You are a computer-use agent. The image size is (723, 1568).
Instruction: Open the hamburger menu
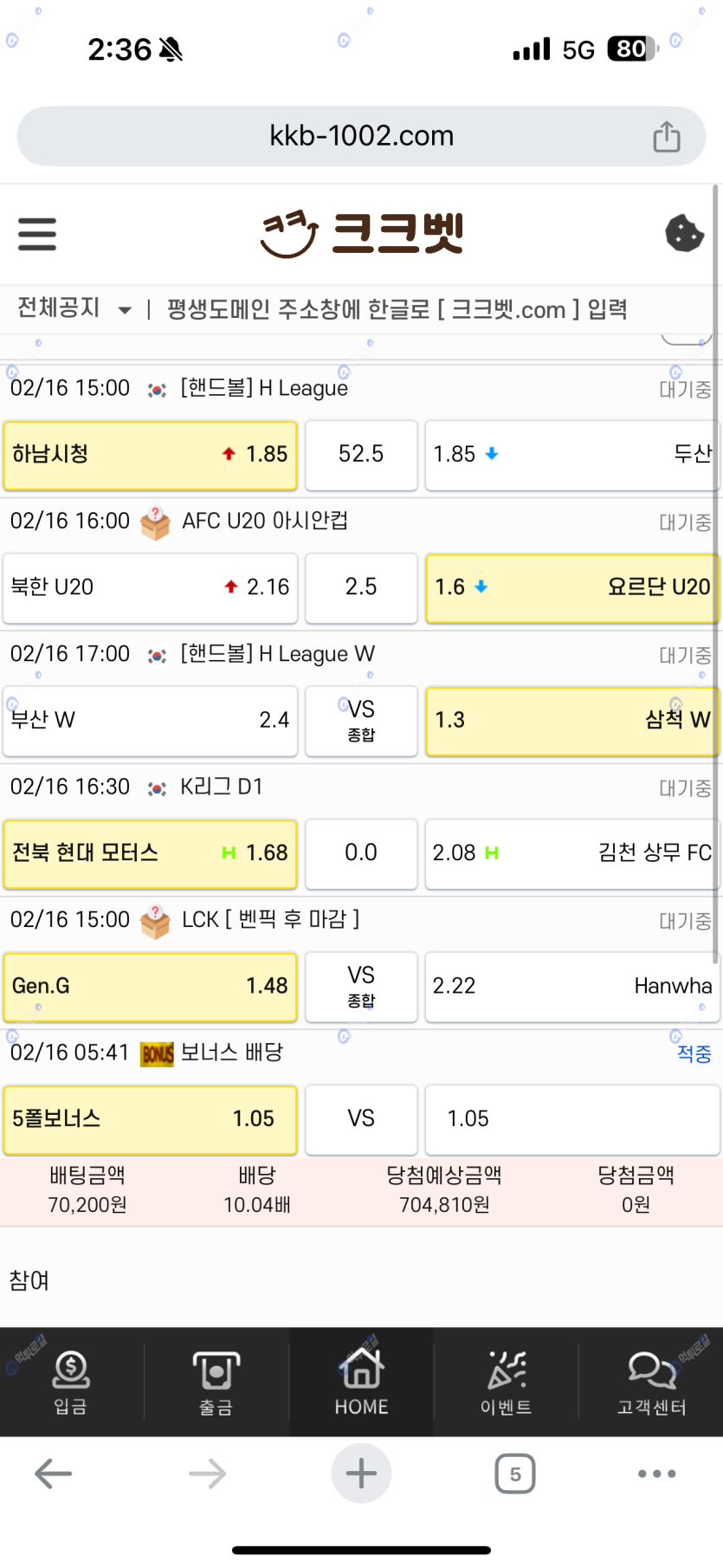(37, 234)
